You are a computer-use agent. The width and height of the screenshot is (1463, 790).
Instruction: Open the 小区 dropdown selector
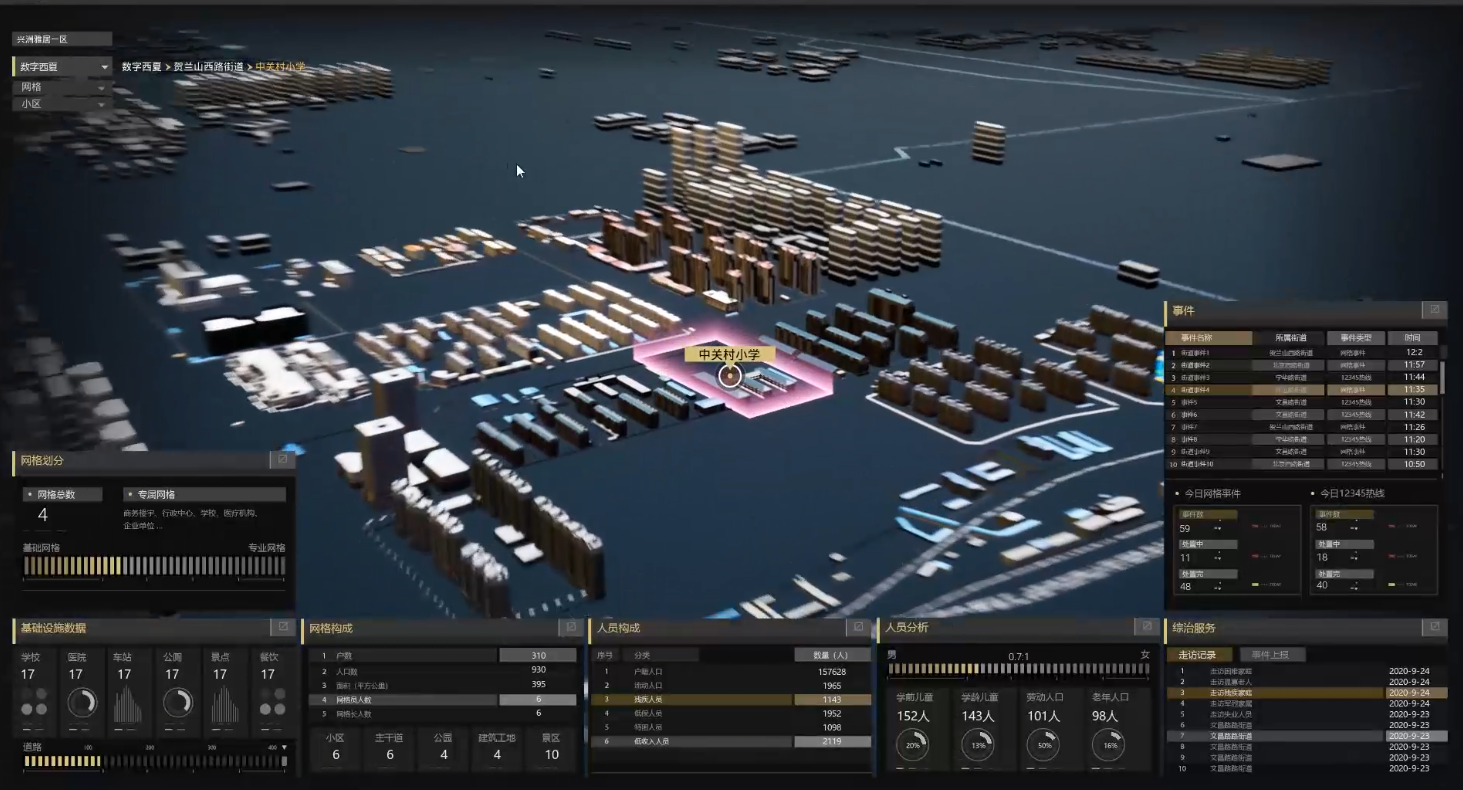62,104
